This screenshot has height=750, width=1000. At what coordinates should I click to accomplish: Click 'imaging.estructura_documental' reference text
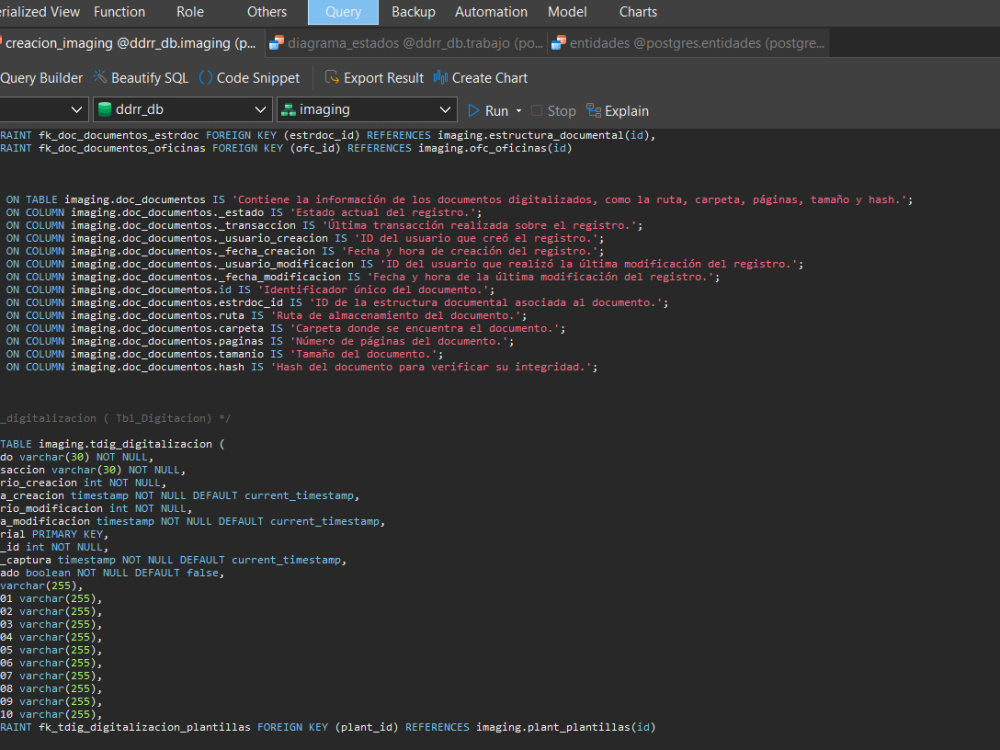530,135
